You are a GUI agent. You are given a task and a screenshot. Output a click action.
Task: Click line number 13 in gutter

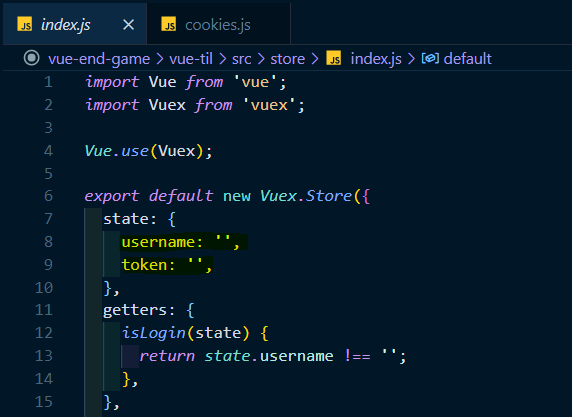click(44, 356)
